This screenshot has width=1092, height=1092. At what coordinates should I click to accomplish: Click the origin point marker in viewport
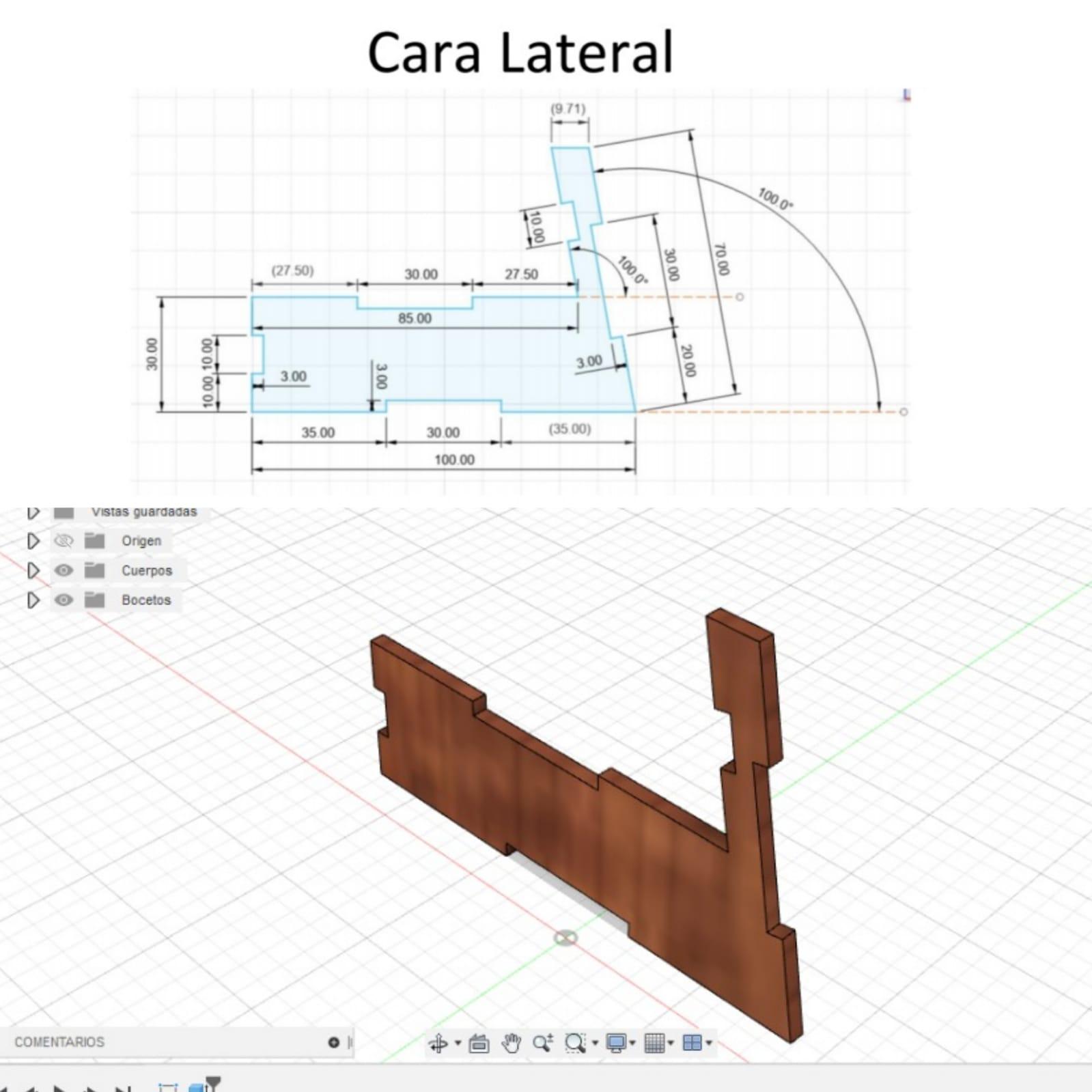pos(565,938)
